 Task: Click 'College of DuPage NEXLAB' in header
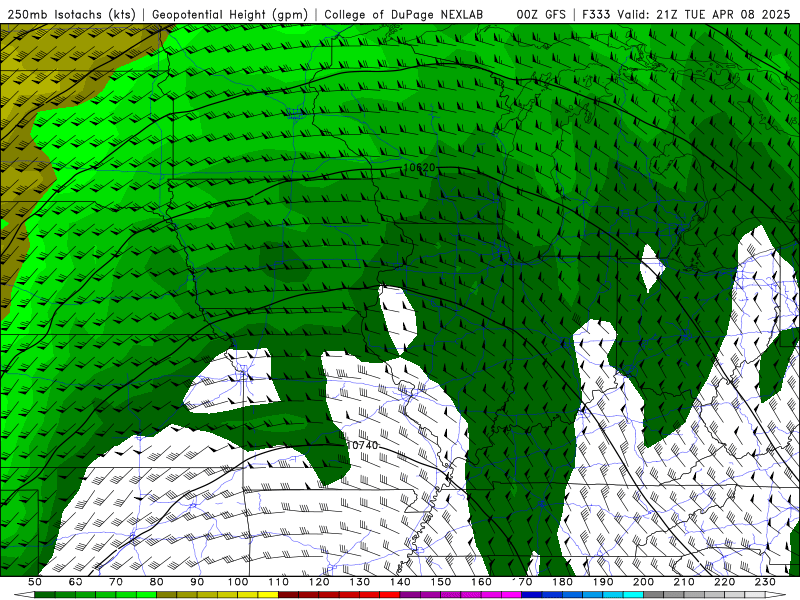click(x=404, y=14)
